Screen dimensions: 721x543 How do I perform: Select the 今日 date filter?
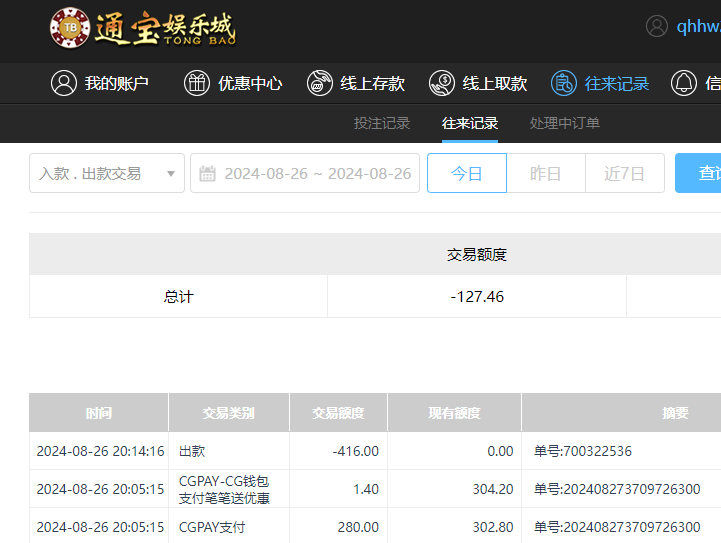466,173
